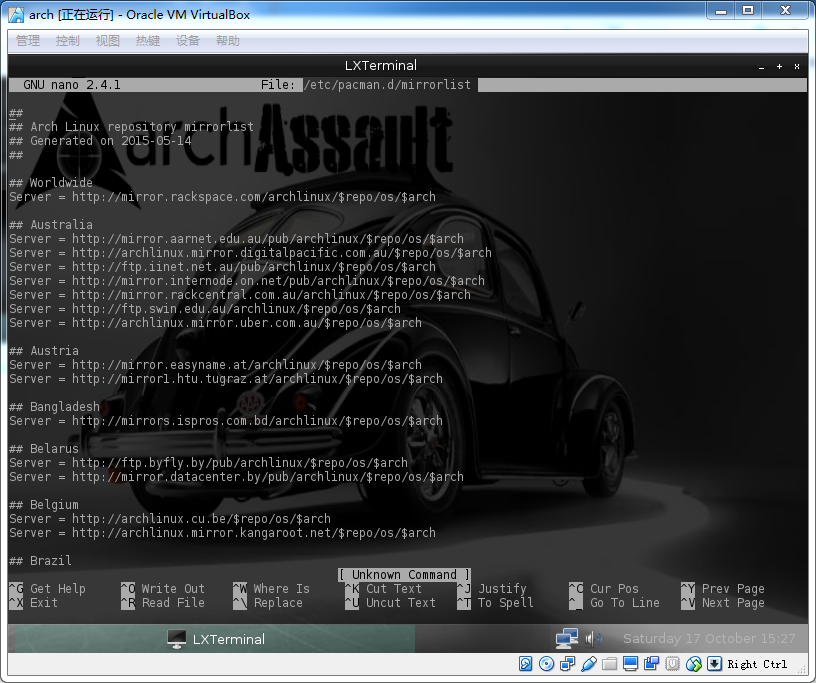The width and height of the screenshot is (816, 683).
Task: Click the rackspace.com server line
Action: click(222, 197)
